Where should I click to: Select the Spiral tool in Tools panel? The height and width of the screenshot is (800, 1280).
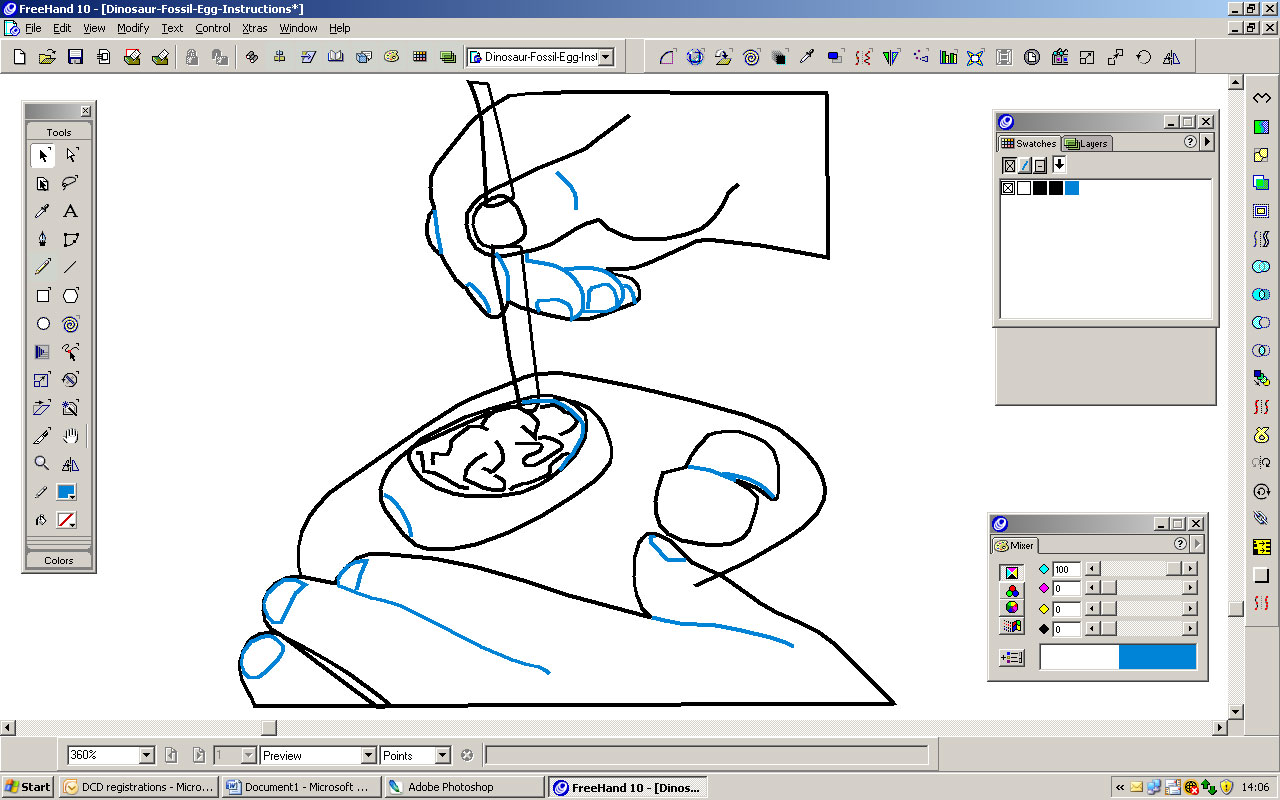click(x=71, y=324)
